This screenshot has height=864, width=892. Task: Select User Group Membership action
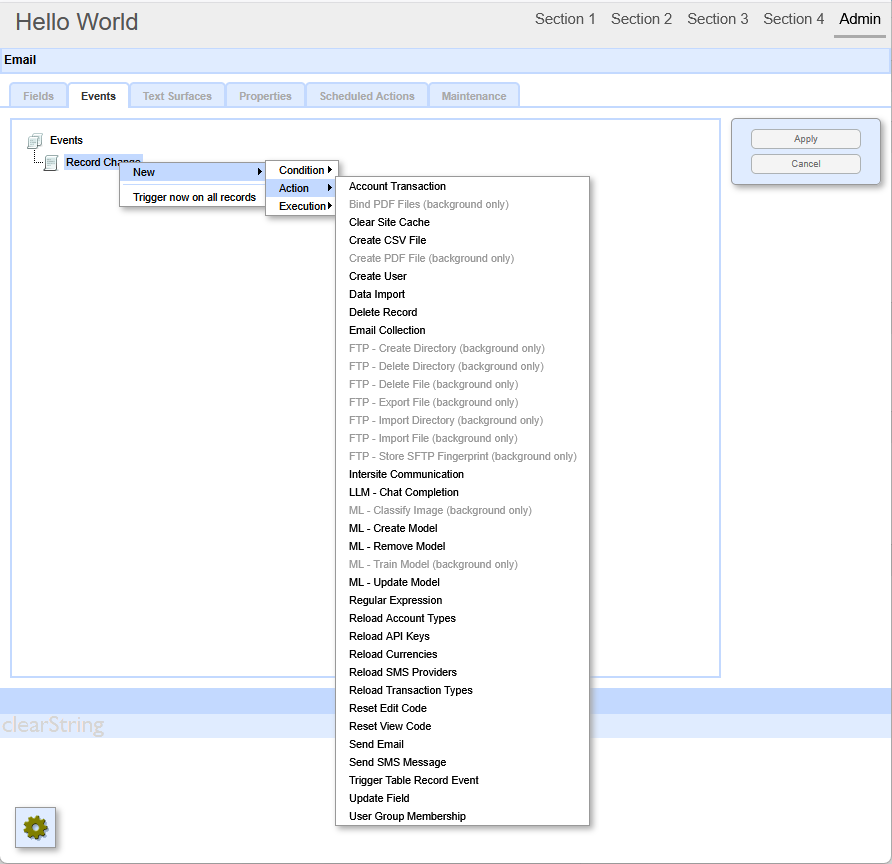(x=407, y=816)
